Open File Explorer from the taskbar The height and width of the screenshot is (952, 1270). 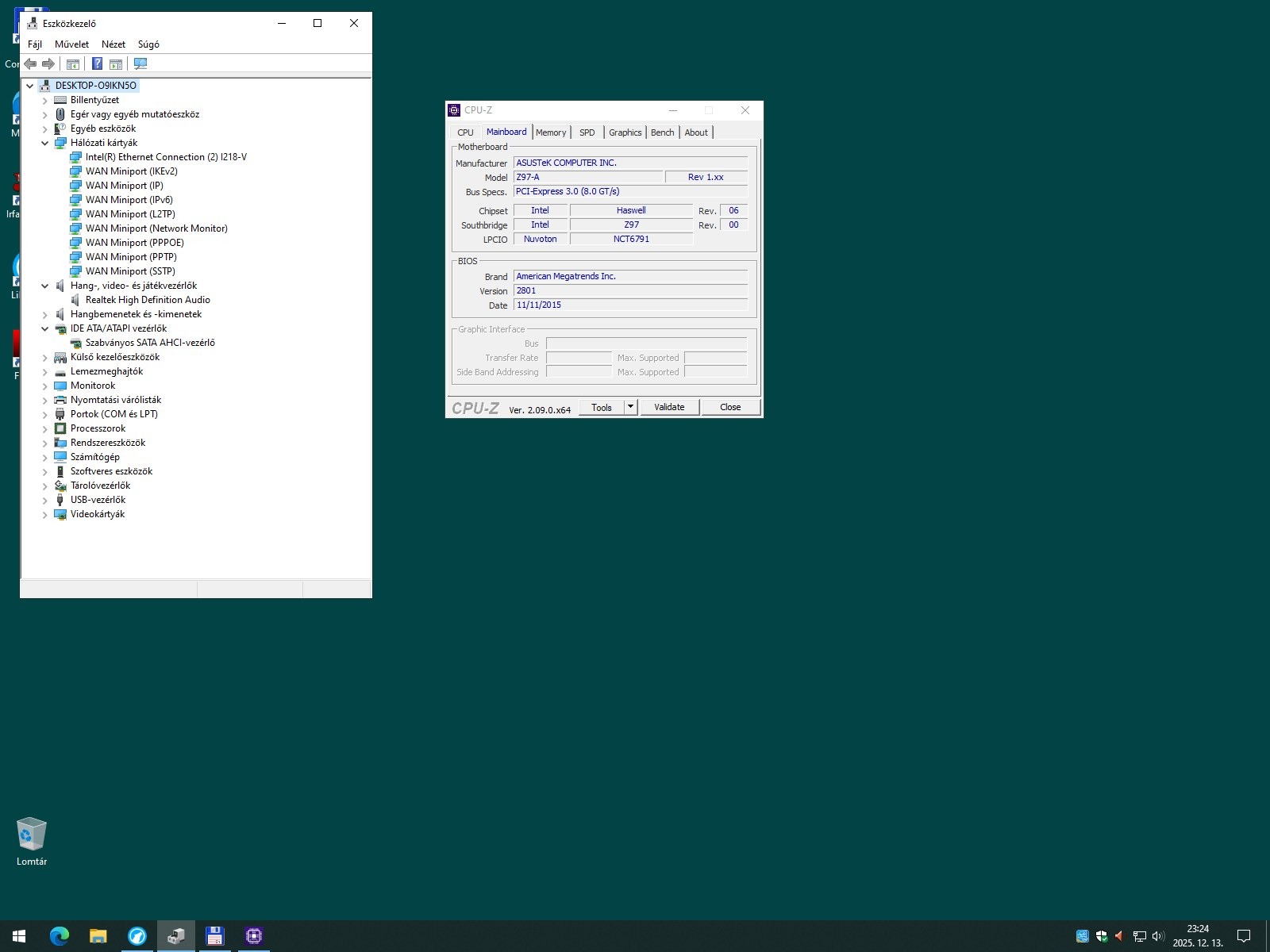[98, 936]
